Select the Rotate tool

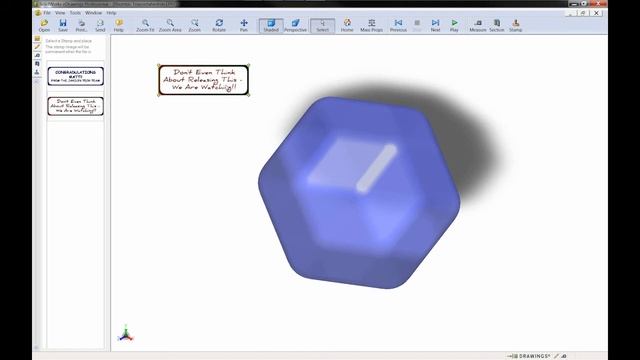[219, 25]
